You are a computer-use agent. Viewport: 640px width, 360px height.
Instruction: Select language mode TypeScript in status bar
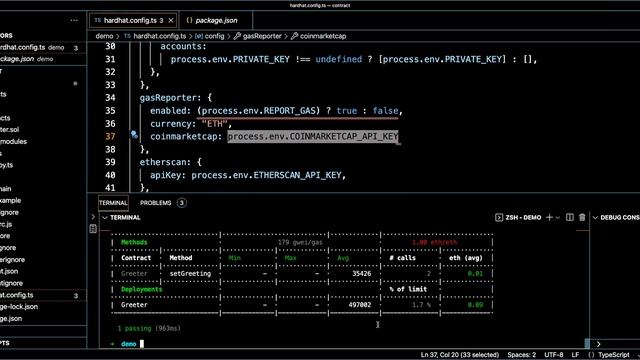coord(613,355)
